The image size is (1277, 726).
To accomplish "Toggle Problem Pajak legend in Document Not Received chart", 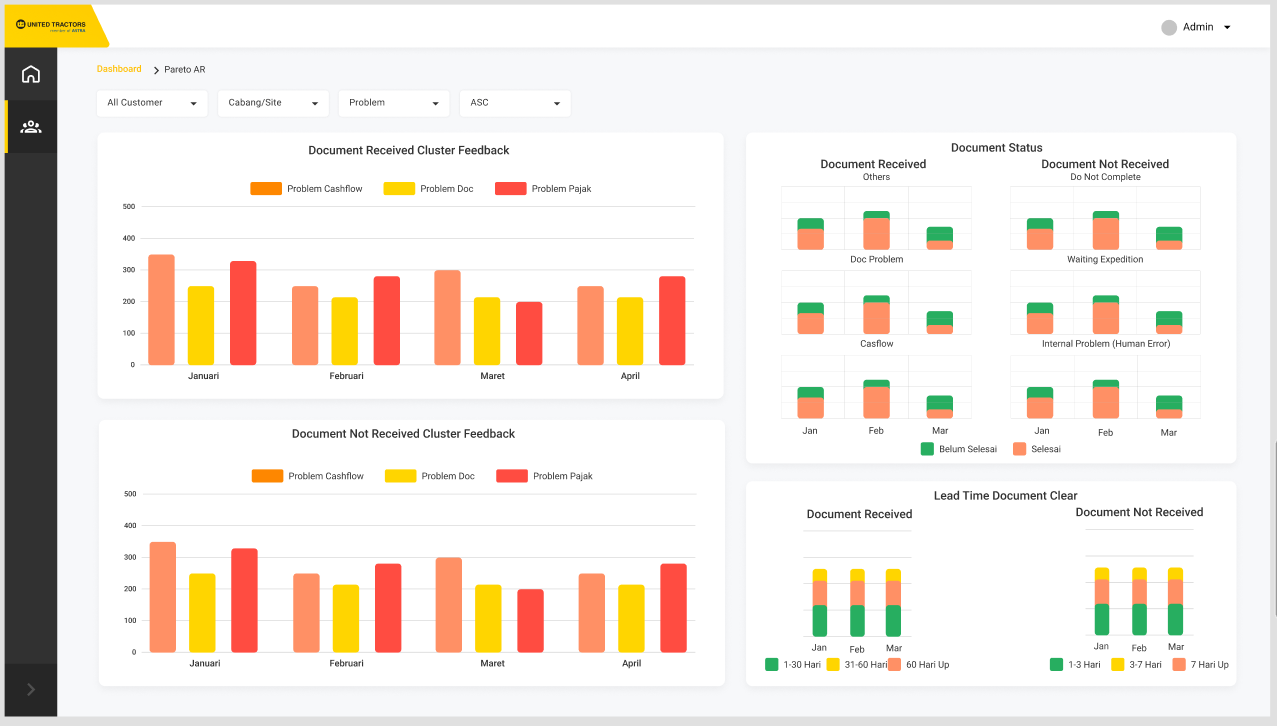I will pyautogui.click(x=545, y=476).
